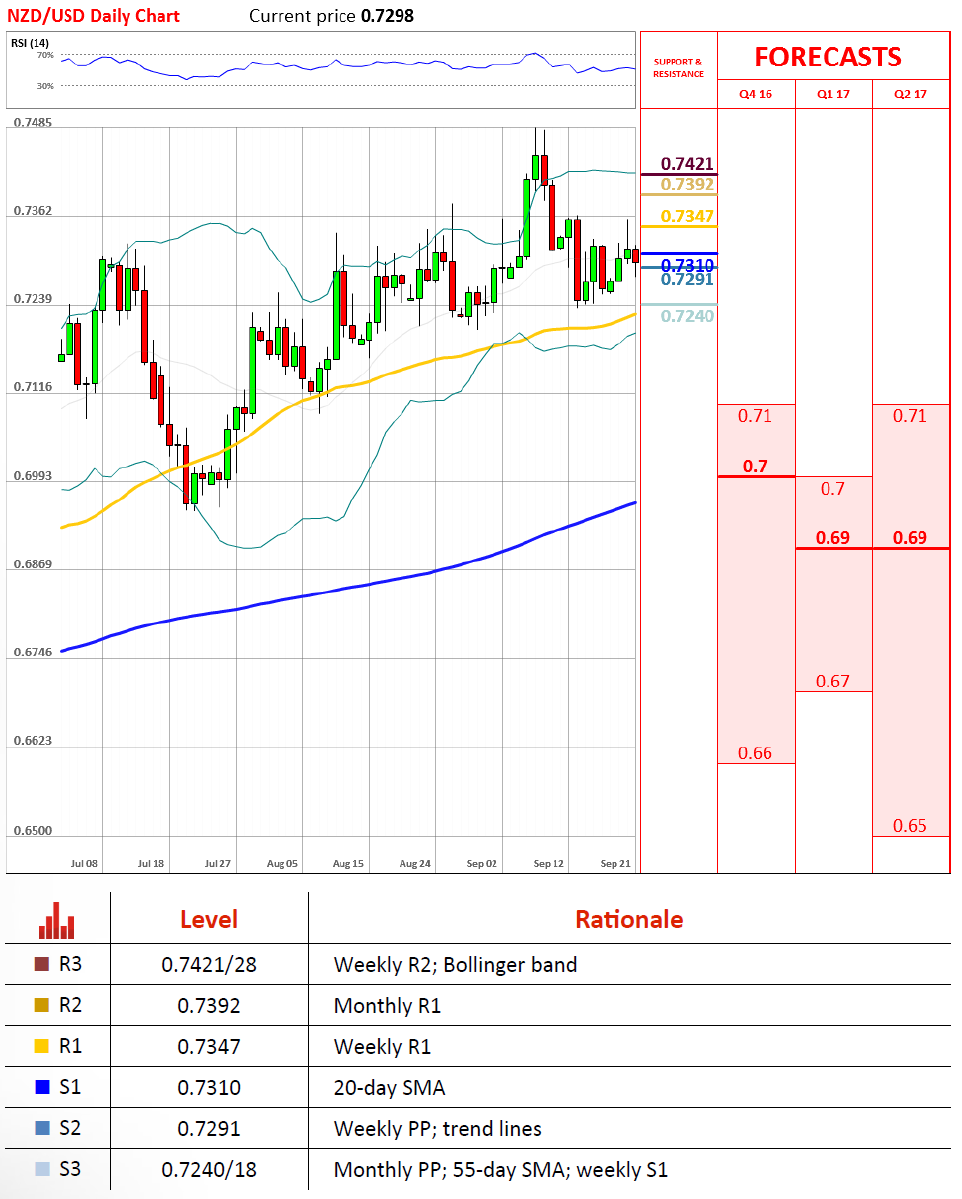Image resolution: width=962 pixels, height=1199 pixels.
Task: Click the Q2 17 lower 0.65 forecast
Action: click(x=910, y=826)
